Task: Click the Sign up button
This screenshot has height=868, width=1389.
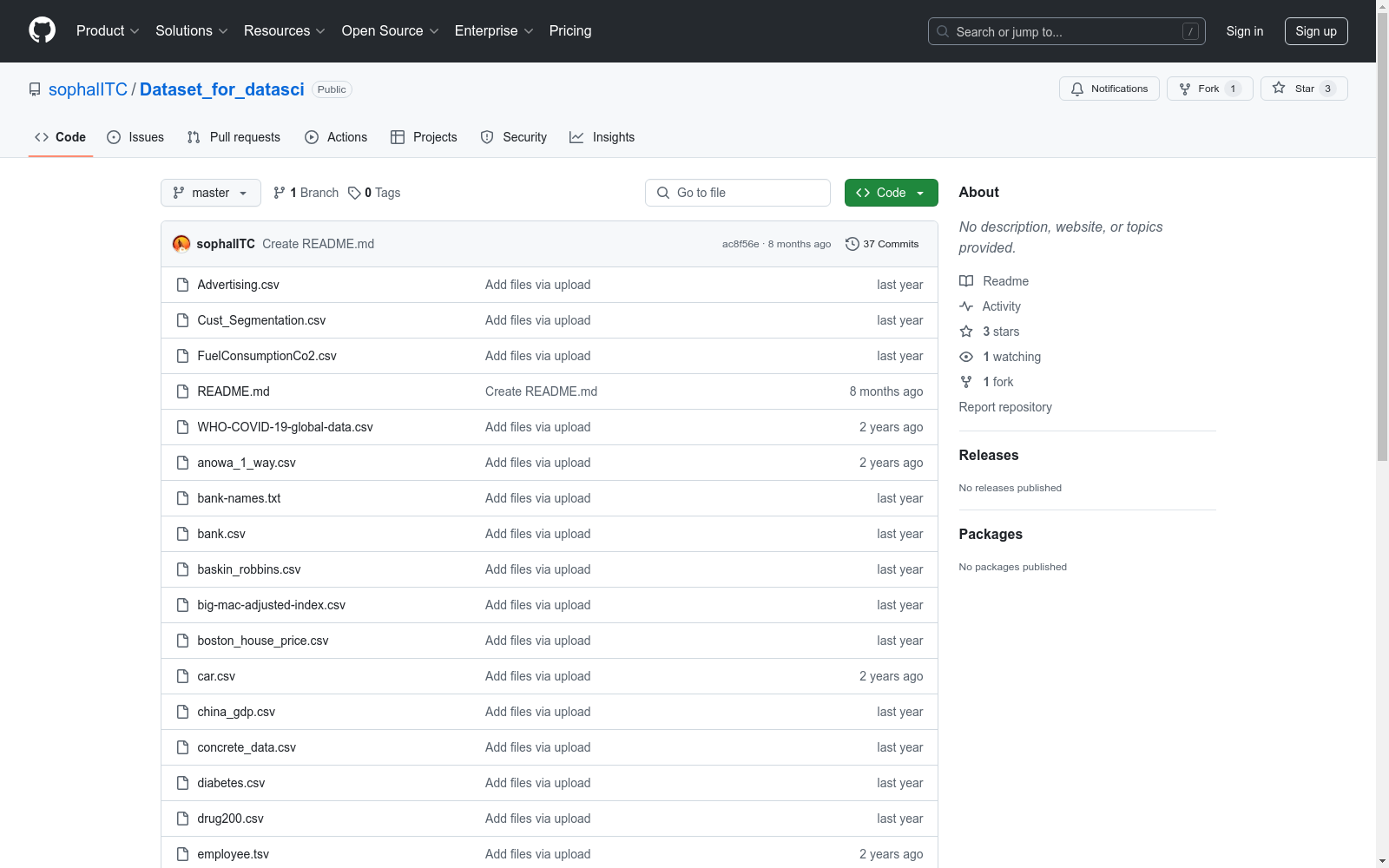Action: click(1316, 31)
